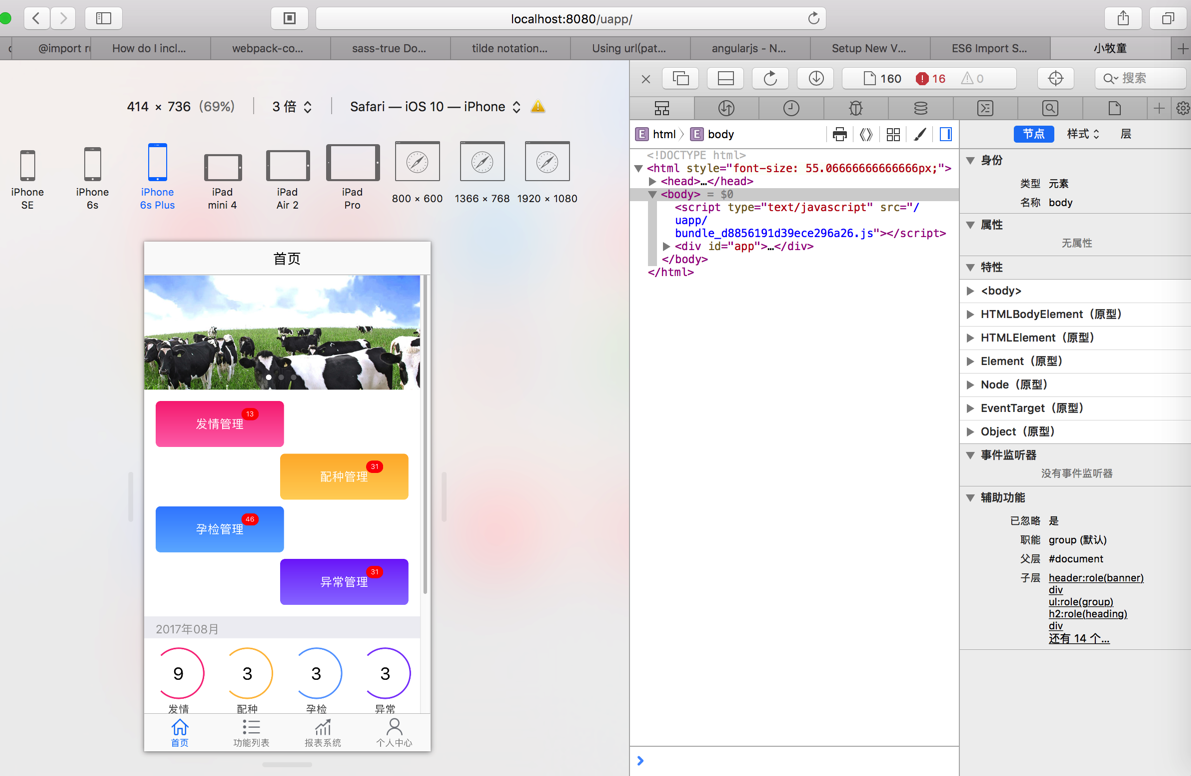Expand the EventTarget (原型) row
Image resolution: width=1191 pixels, height=776 pixels.
pos(971,408)
